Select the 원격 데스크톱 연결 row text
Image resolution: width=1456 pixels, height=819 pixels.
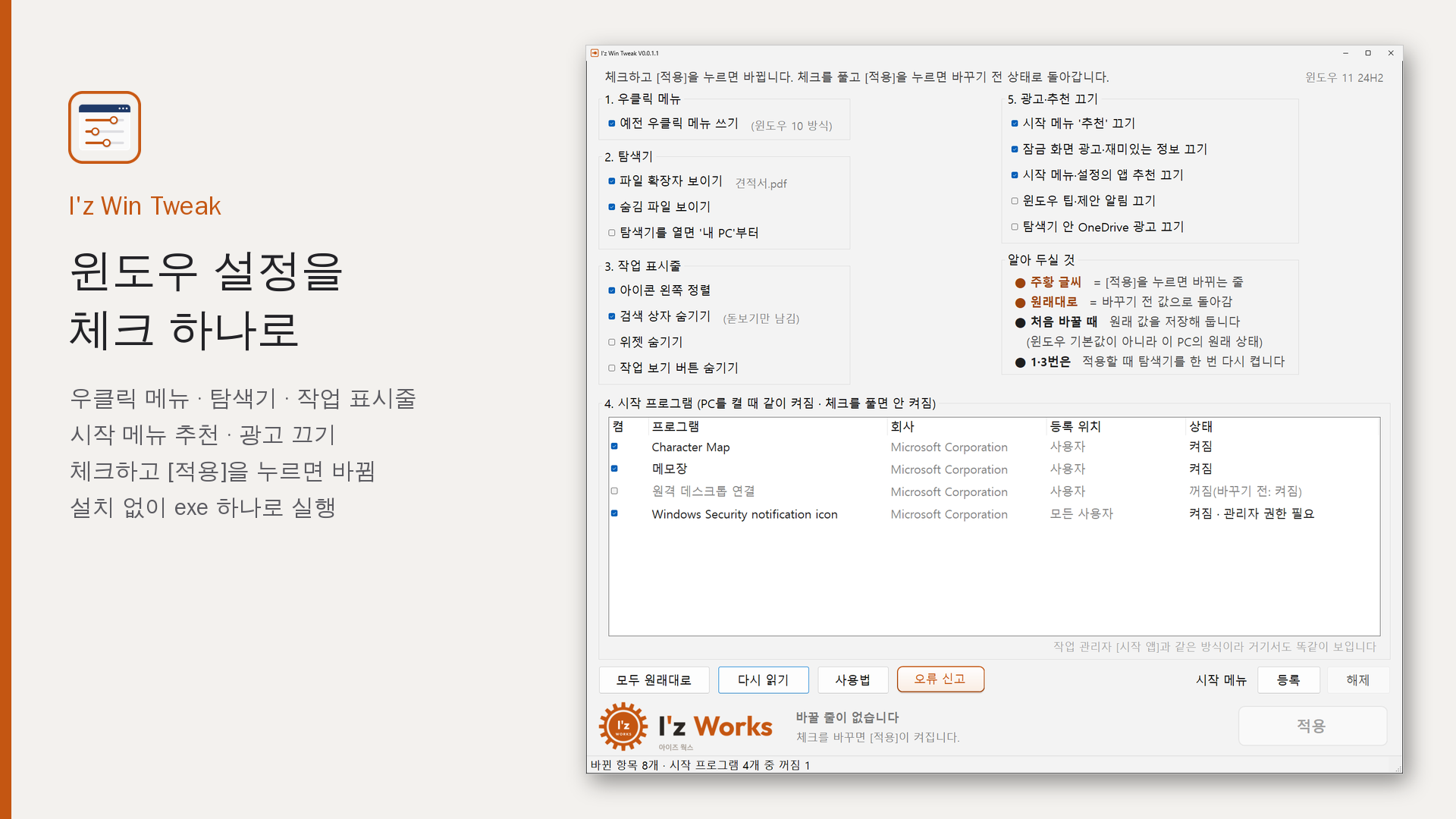coord(703,491)
